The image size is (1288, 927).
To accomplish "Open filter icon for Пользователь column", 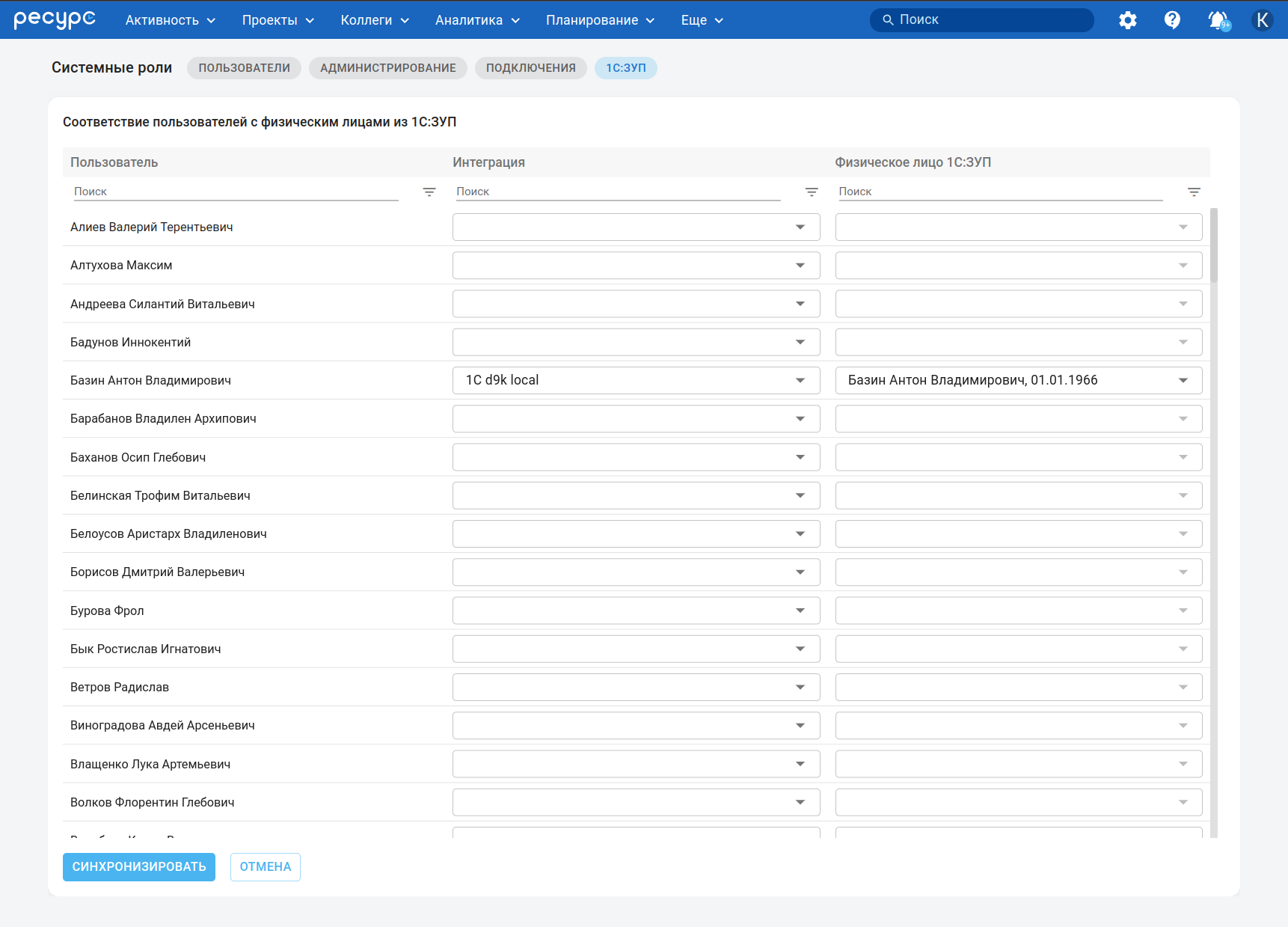I will 429,192.
